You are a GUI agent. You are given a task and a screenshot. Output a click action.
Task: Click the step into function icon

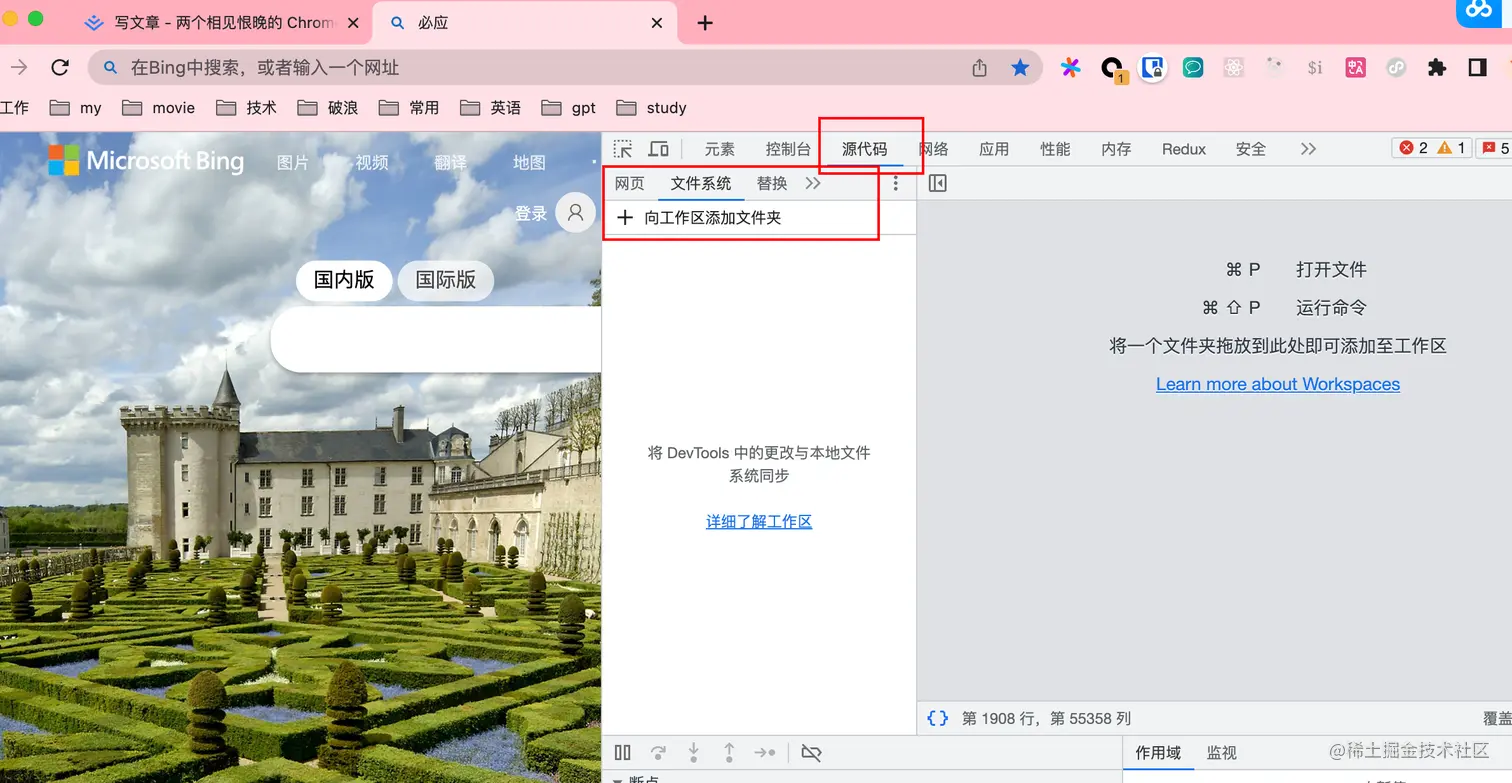[693, 752]
